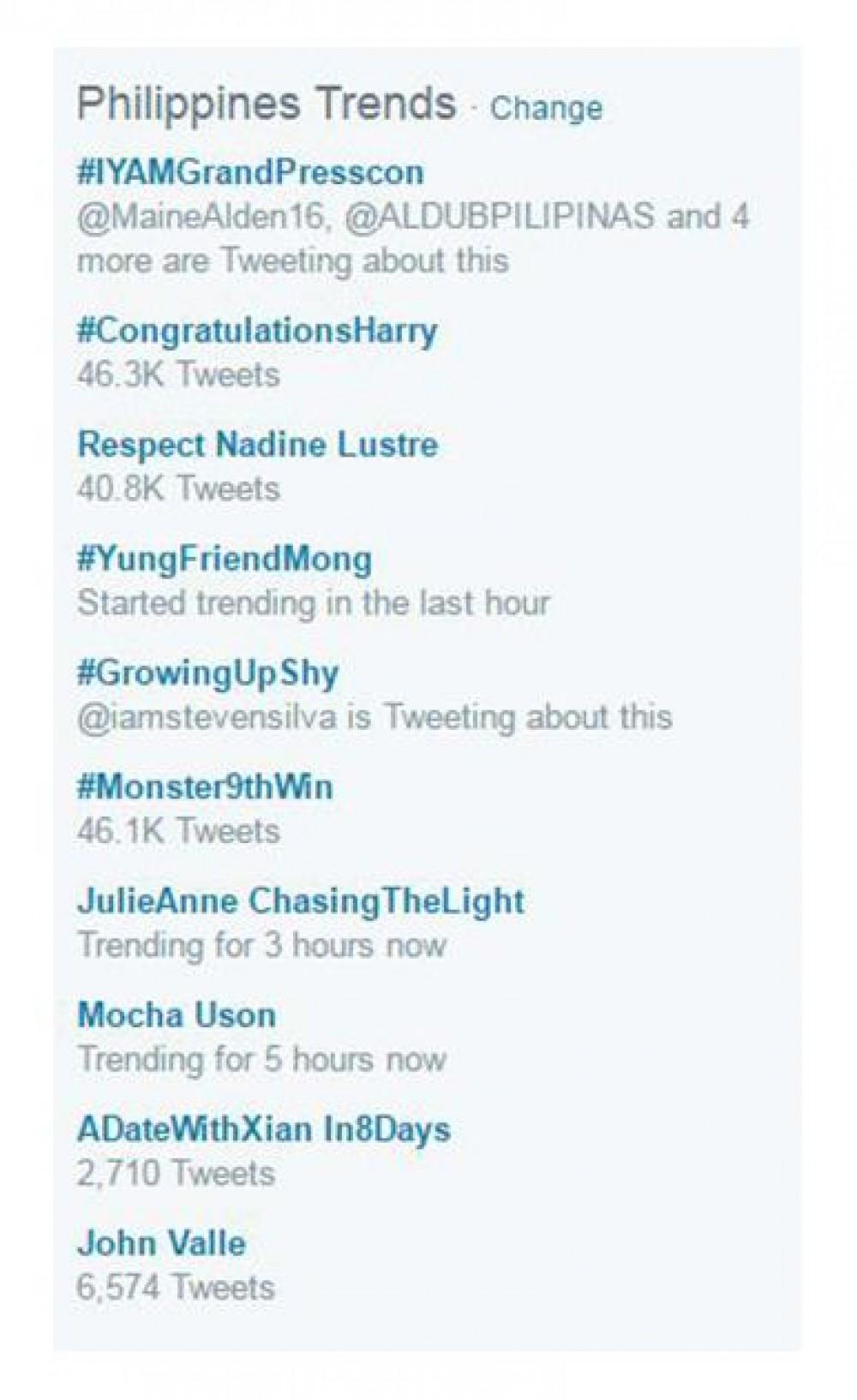
Task: Open the Mocha Uson trending topic
Action: 177,1014
